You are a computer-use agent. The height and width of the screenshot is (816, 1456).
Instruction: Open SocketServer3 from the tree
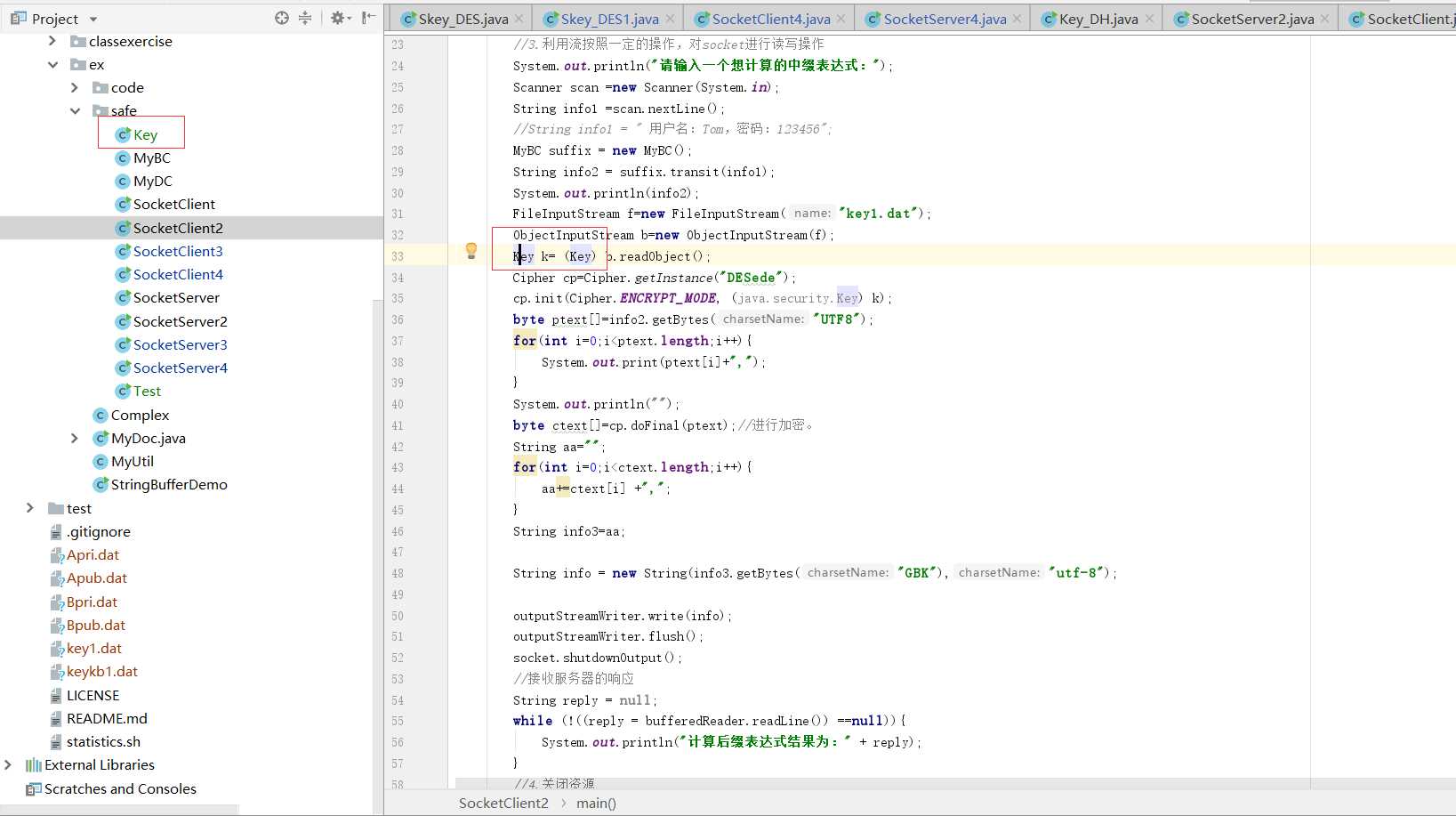point(180,344)
